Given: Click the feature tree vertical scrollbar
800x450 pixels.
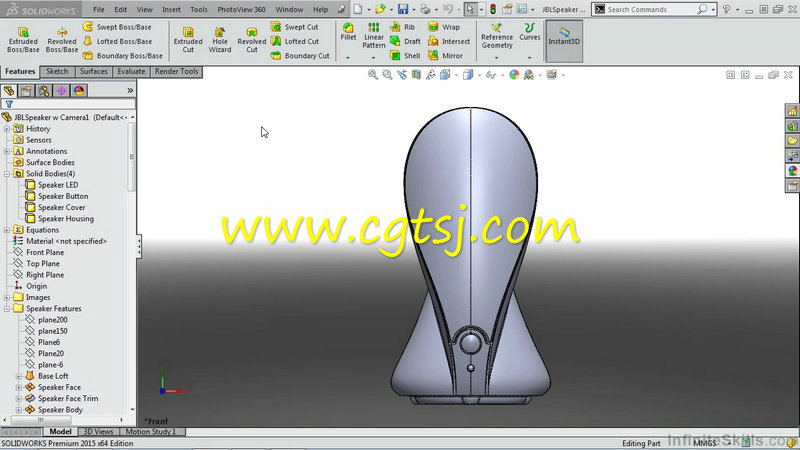Looking at the screenshot, I should pyautogui.click(x=132, y=158).
